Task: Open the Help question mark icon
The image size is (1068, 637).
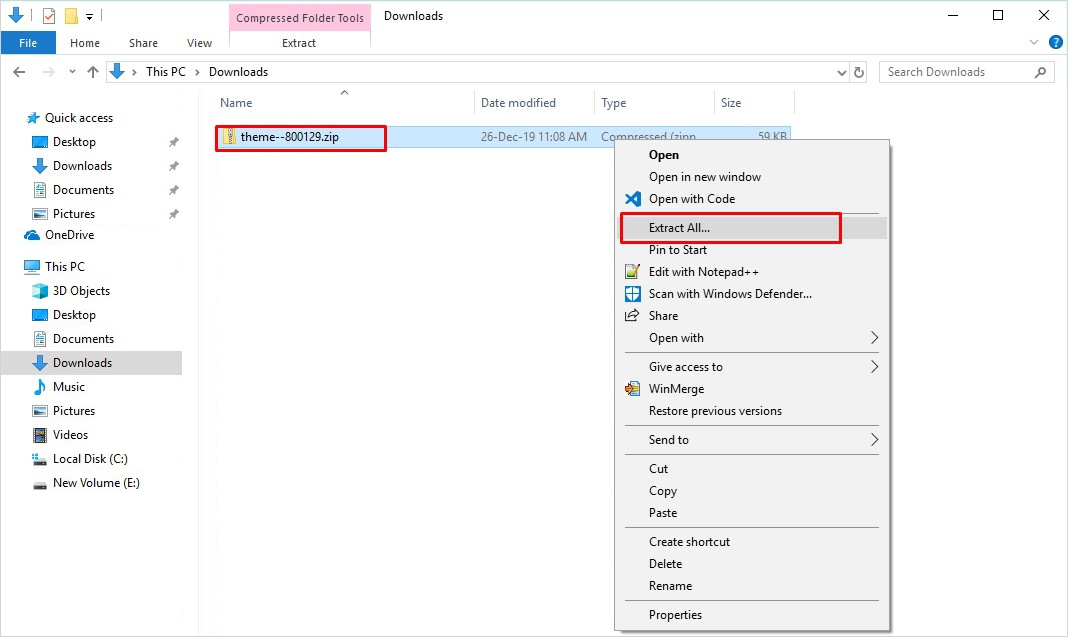Action: click(1054, 43)
